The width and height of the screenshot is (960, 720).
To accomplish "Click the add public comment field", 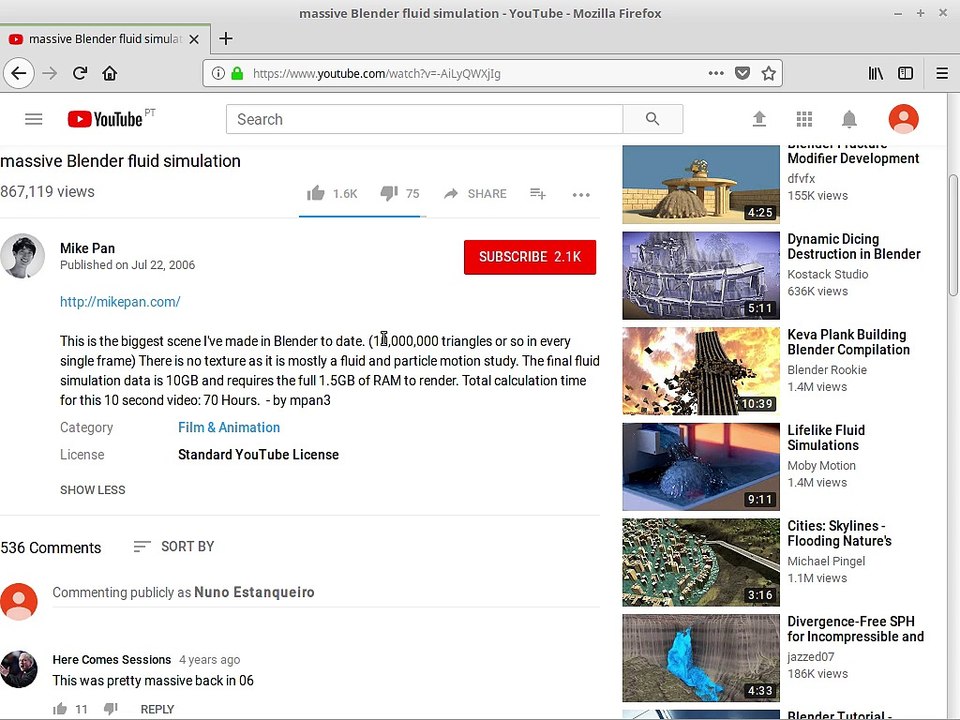I will click(326, 593).
